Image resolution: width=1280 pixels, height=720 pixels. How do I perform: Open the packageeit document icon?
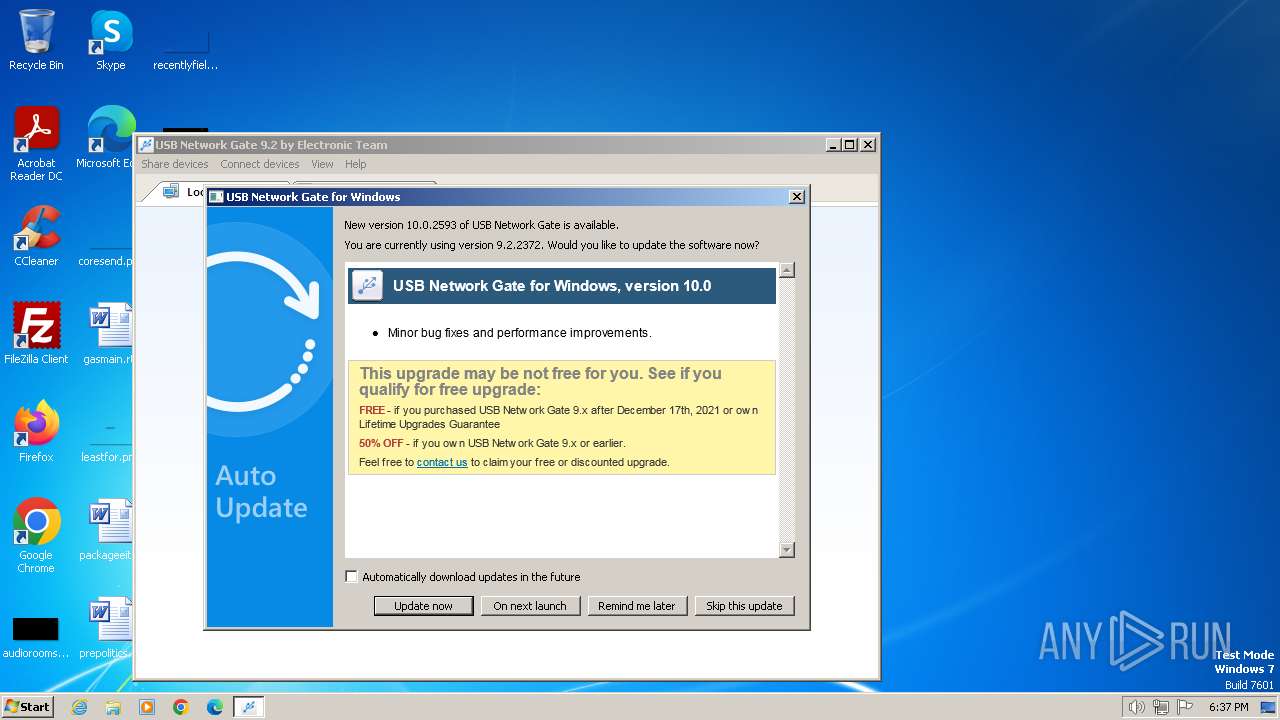[106, 530]
